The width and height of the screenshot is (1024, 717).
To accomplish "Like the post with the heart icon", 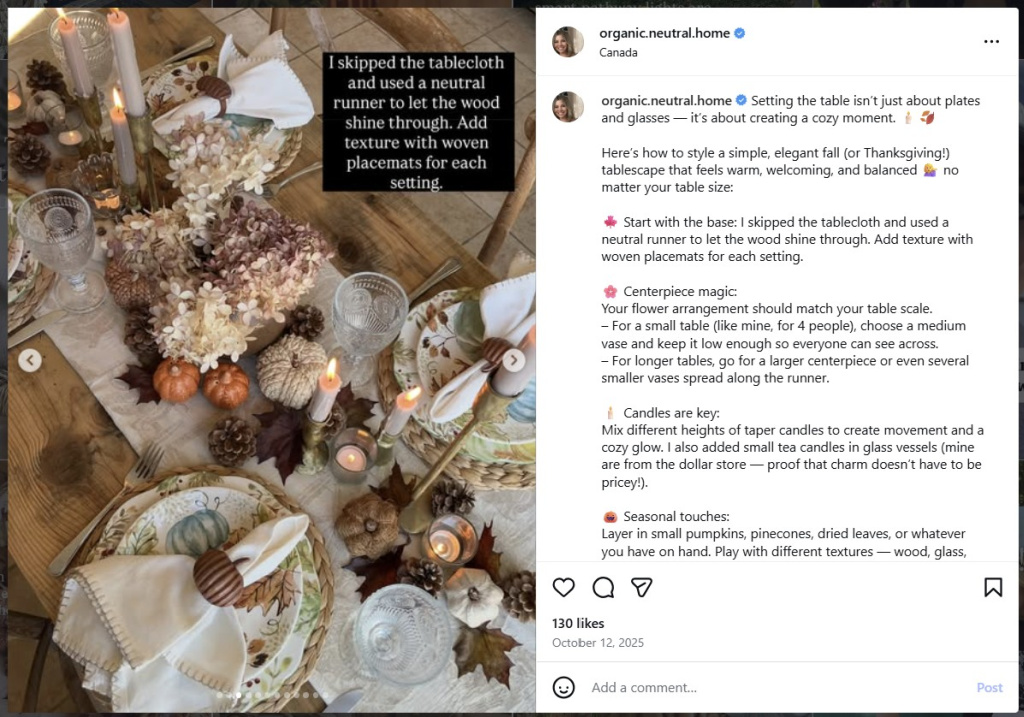I will (564, 587).
